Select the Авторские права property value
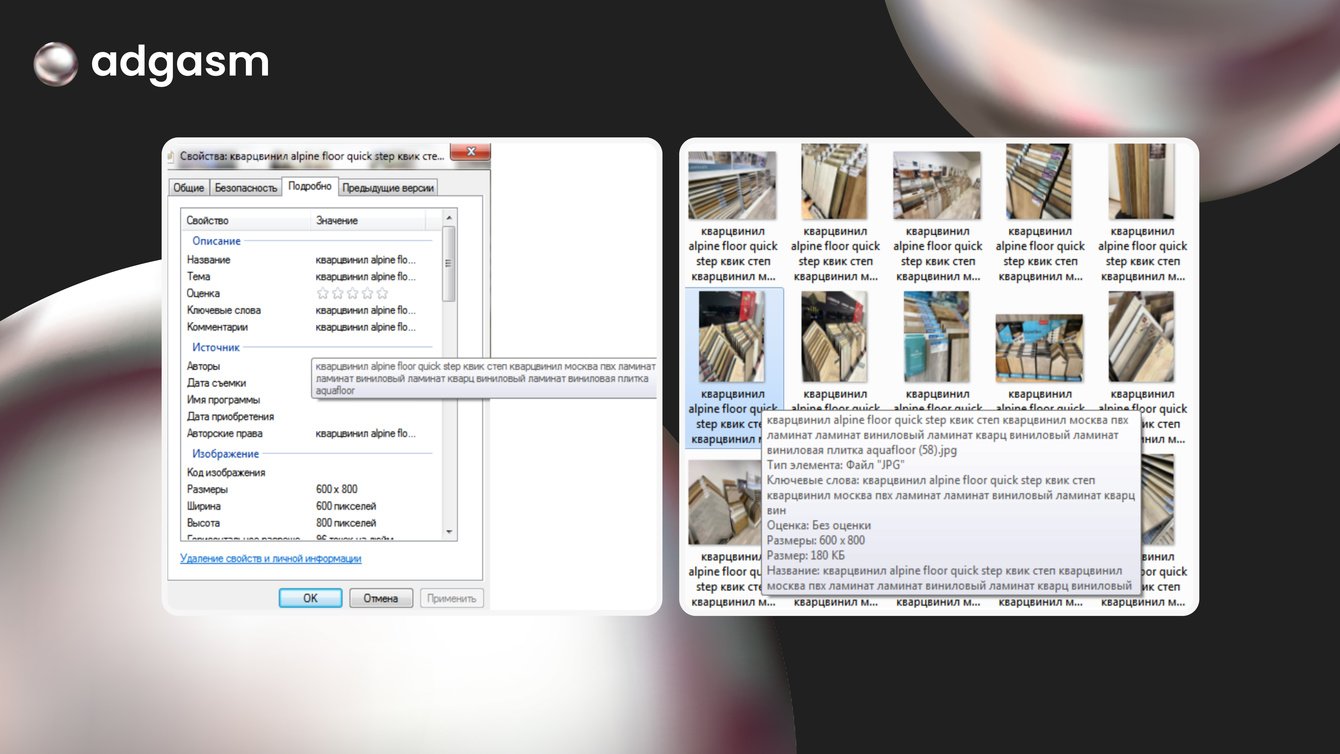 point(365,434)
